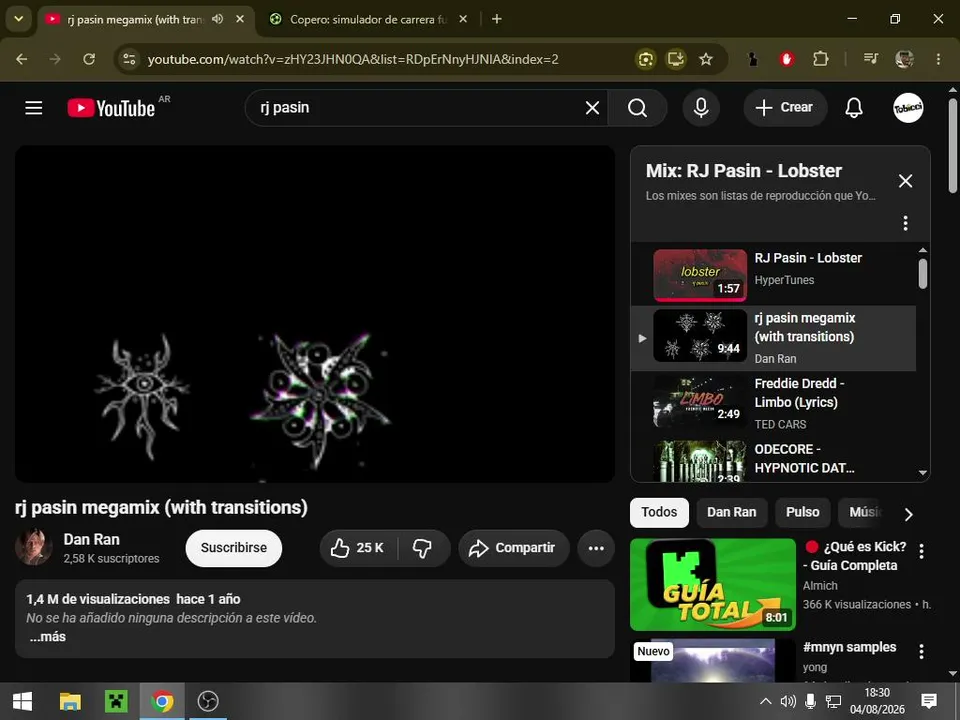Play Freddie Dredd - Limbo (Lyrics)
Viewport: 960px width, 720px height.
(774, 403)
